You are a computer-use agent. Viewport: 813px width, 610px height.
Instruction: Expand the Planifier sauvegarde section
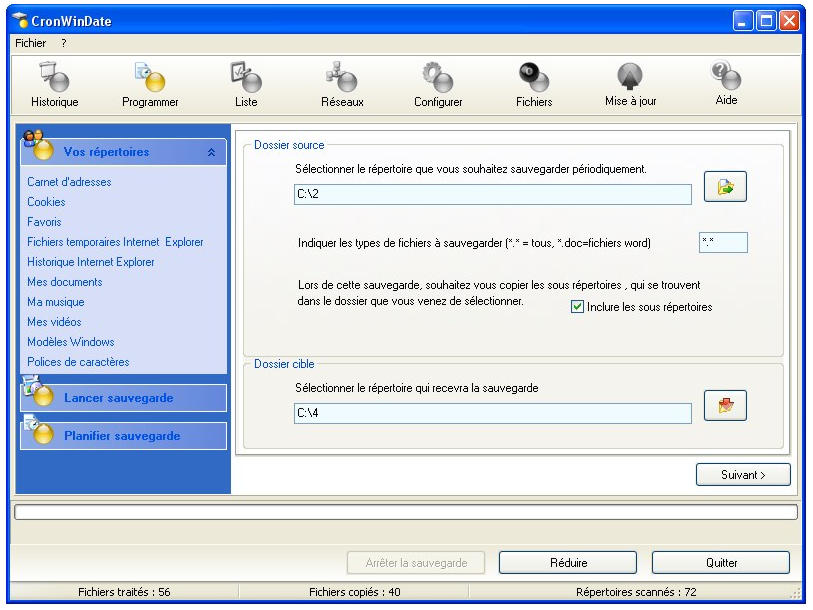click(122, 436)
